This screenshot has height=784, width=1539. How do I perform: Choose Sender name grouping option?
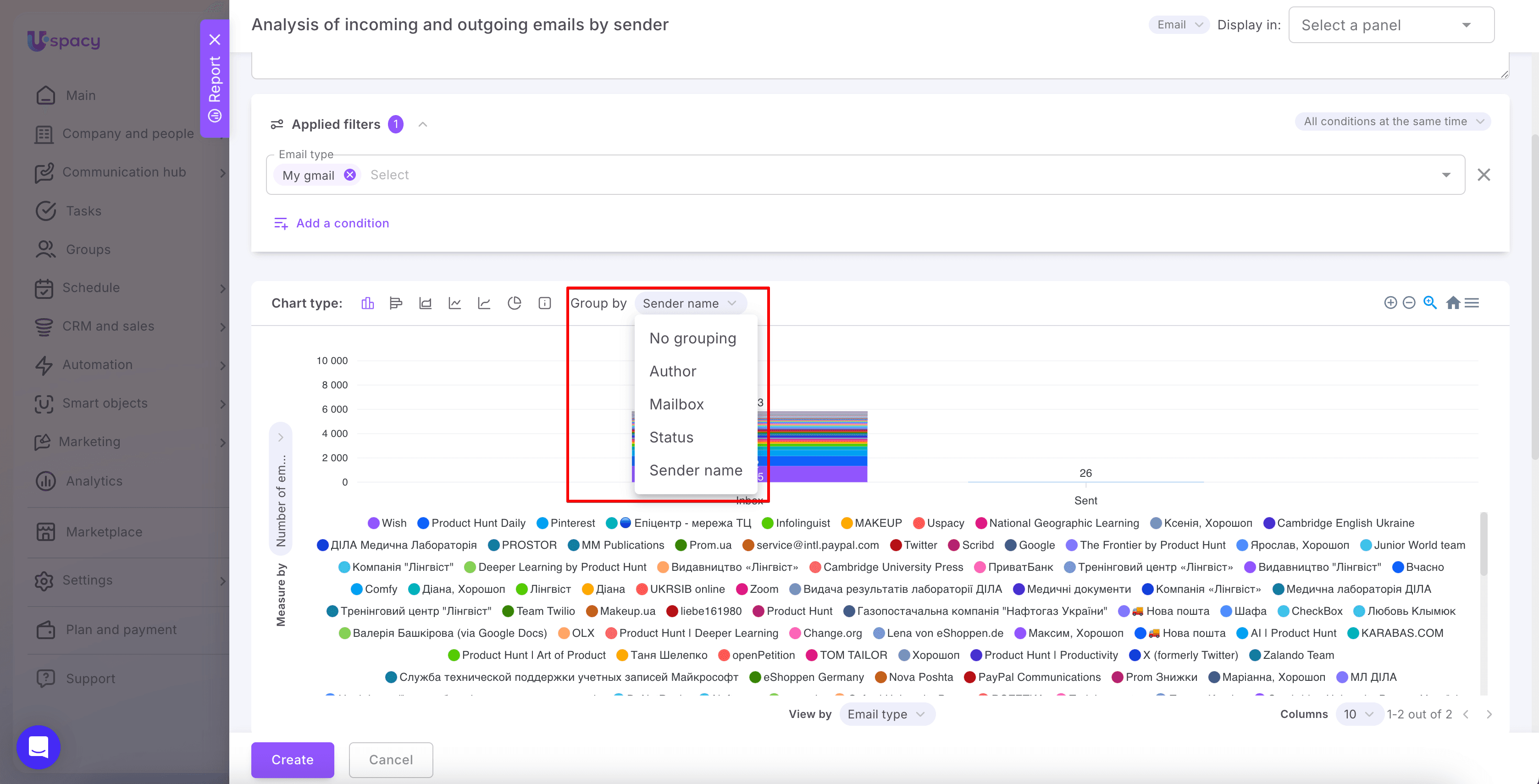(695, 470)
